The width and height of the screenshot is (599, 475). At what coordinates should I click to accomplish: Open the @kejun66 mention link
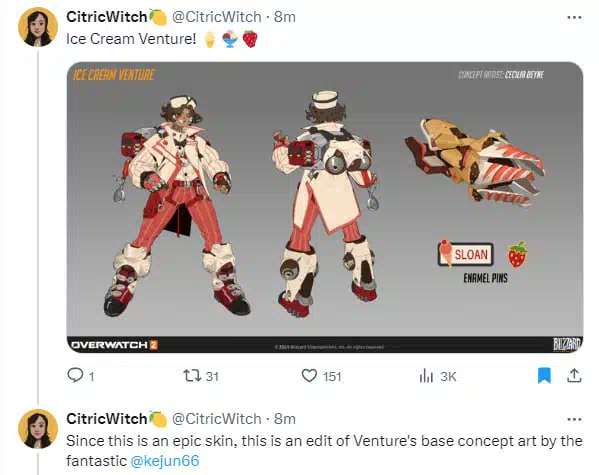coord(165,460)
